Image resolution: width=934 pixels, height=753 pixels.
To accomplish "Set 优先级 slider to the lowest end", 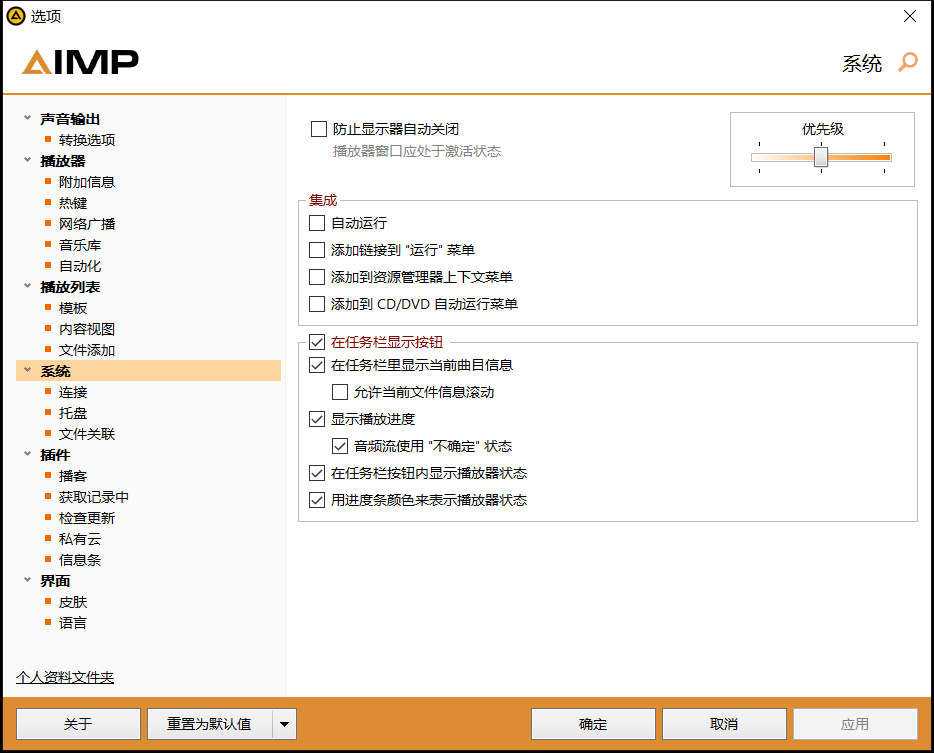I will 759,157.
